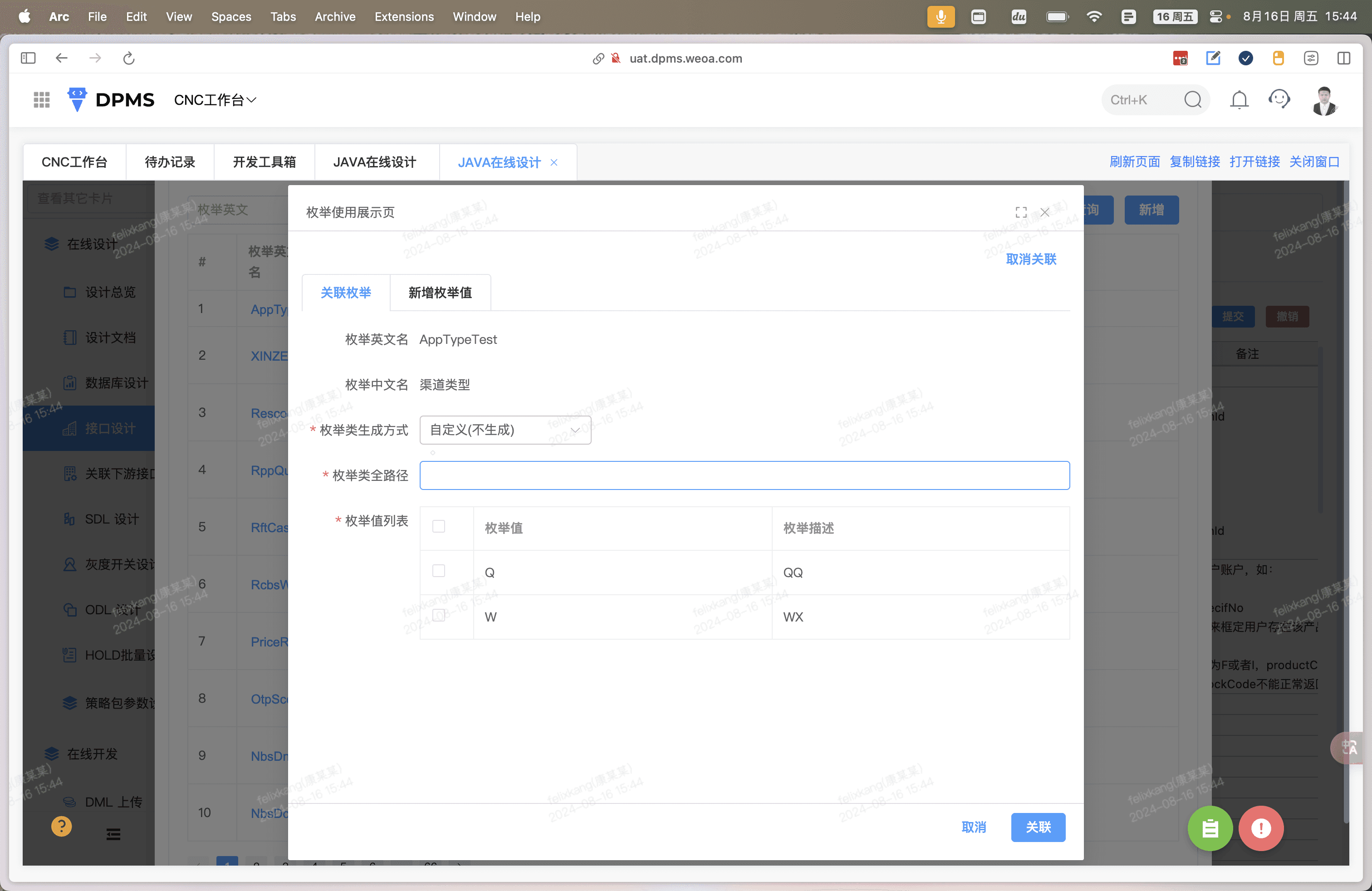Click the 提交 button behind dialog
Image resolution: width=1372 pixels, height=891 pixels.
1233,316
